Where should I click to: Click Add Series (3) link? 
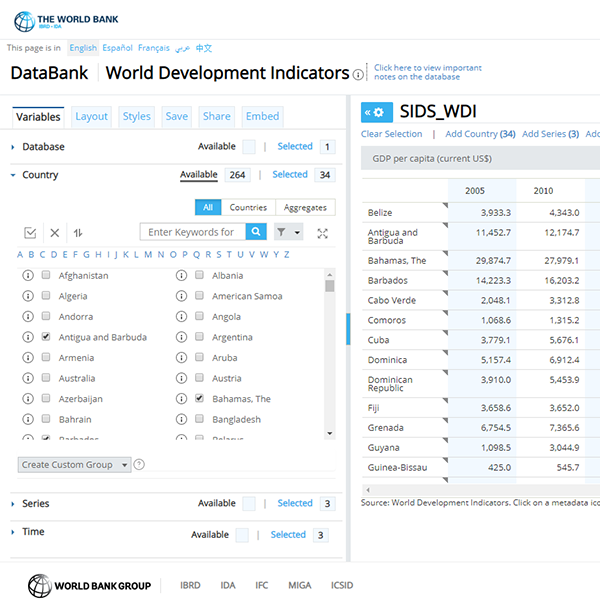pyautogui.click(x=550, y=134)
